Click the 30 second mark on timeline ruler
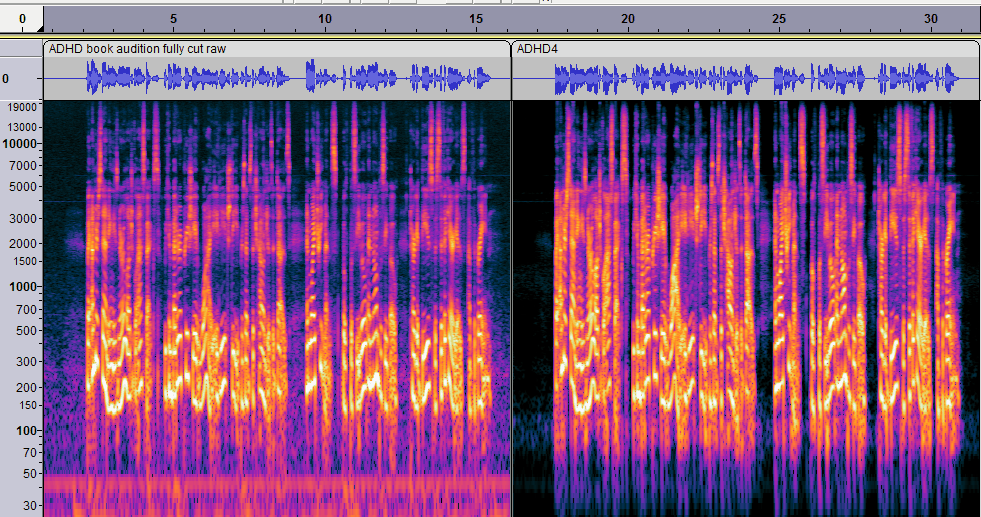981x517 pixels. tap(931, 19)
